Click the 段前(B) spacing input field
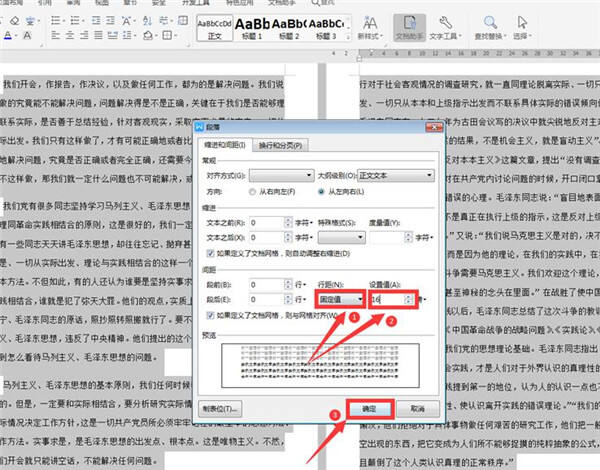 (x=267, y=284)
